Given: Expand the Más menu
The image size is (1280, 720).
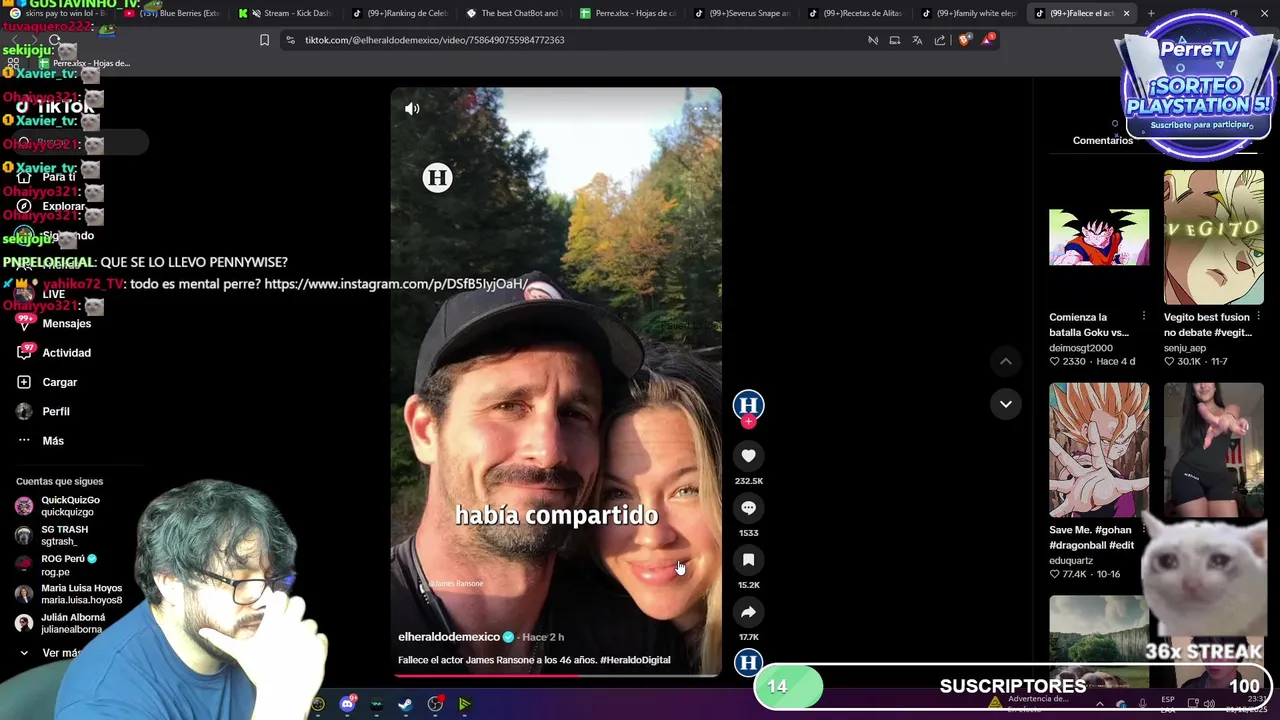Looking at the screenshot, I should 53,441.
